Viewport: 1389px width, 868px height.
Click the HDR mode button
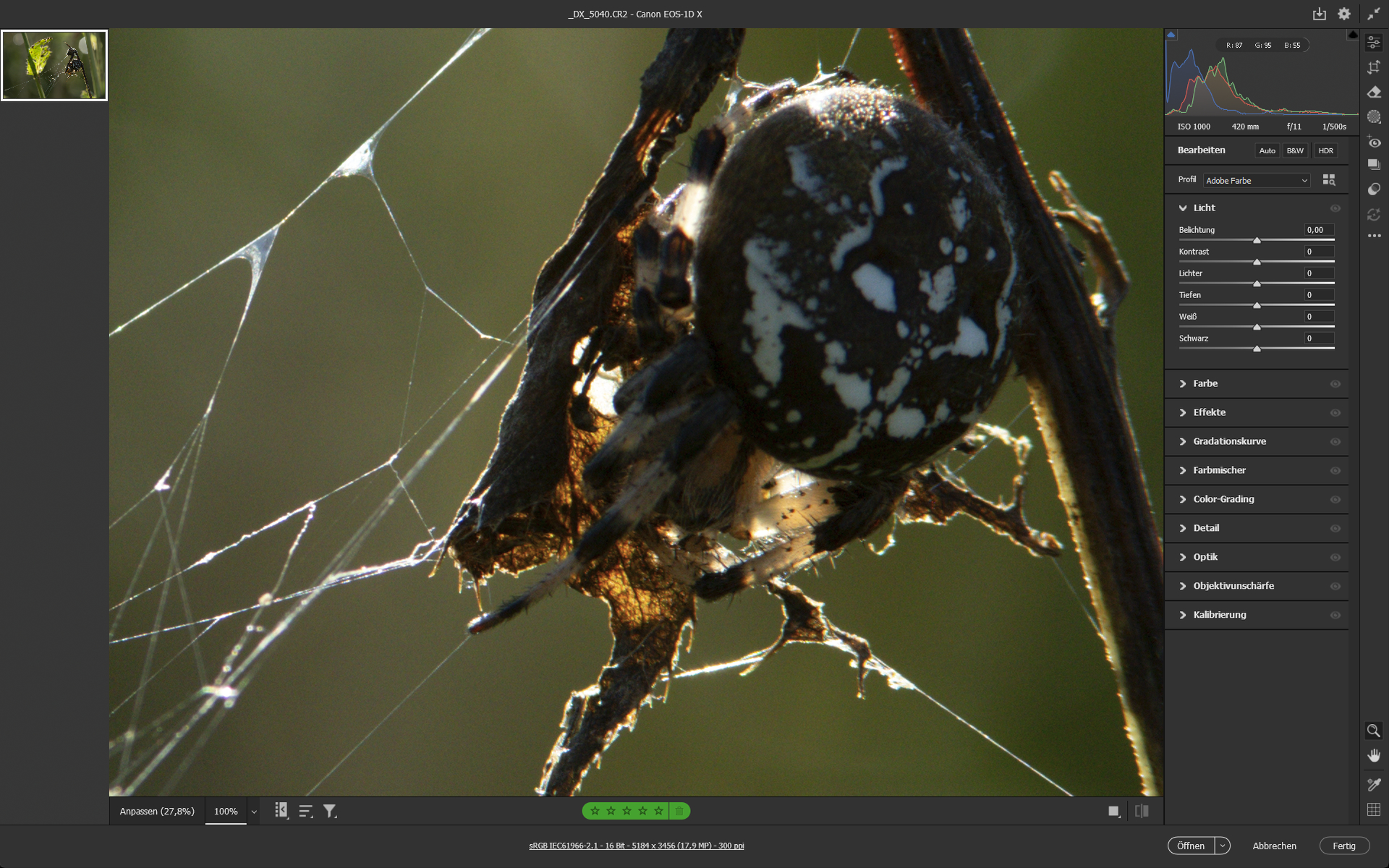click(x=1325, y=150)
